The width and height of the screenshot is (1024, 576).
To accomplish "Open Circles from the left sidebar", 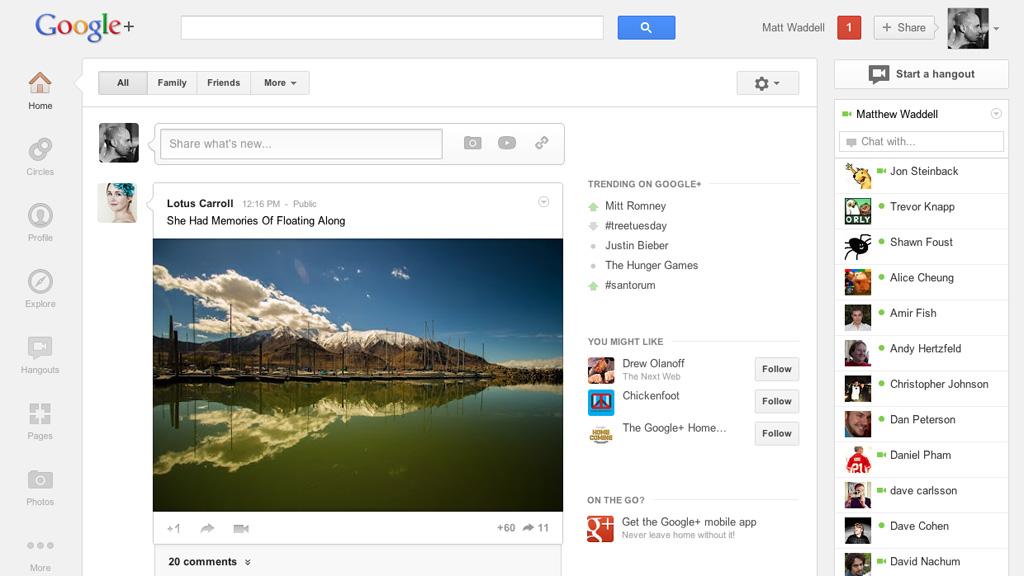I will (40, 151).
